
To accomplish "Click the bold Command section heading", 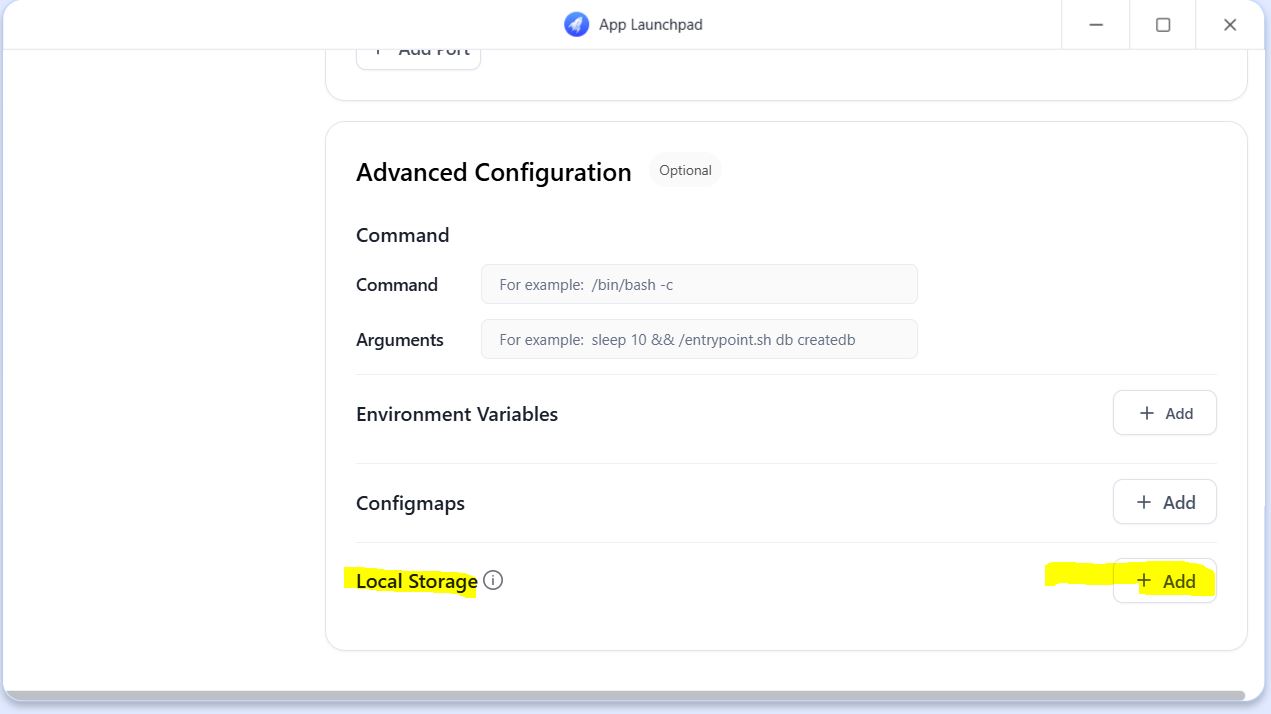I will point(402,235).
